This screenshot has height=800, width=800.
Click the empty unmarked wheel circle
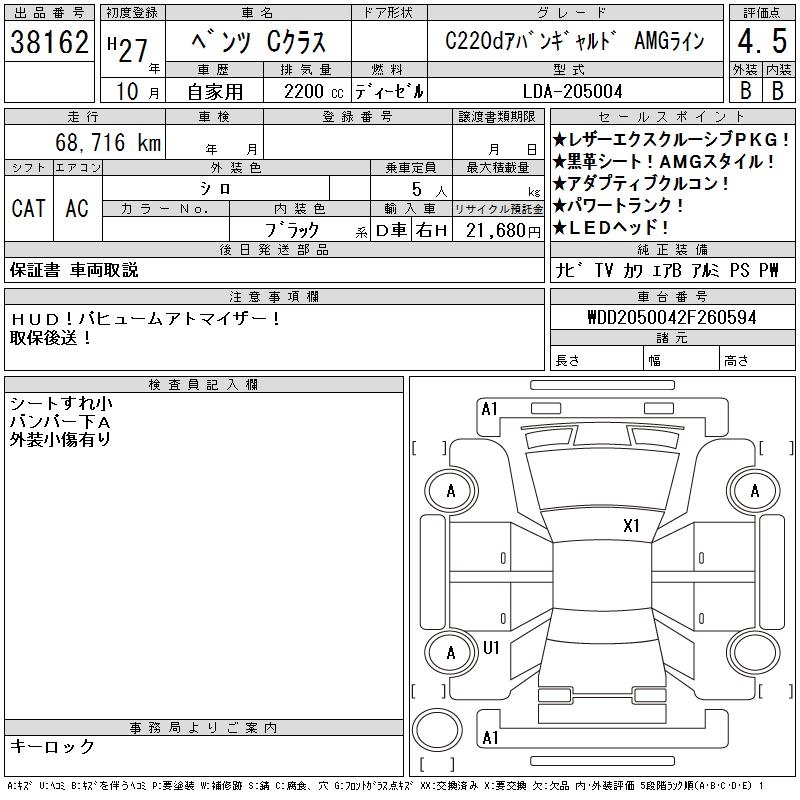[755, 653]
